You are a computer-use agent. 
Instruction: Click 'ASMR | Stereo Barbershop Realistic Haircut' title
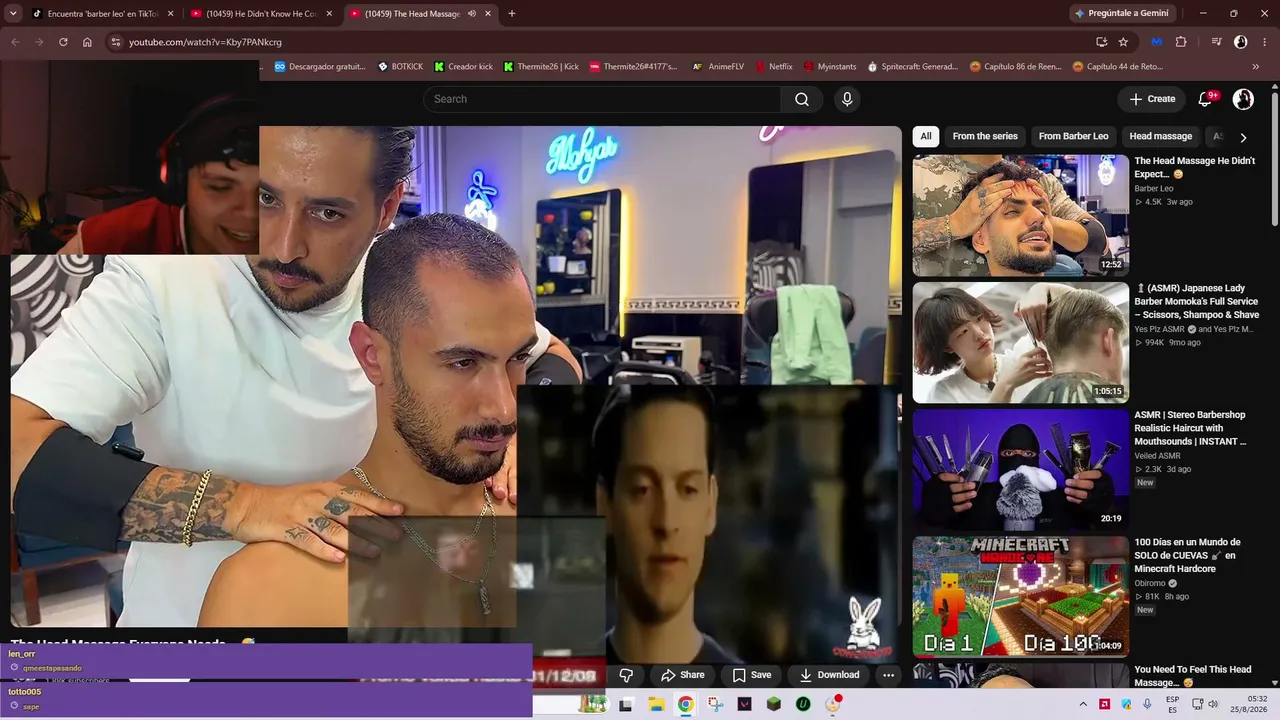tap(1190, 428)
